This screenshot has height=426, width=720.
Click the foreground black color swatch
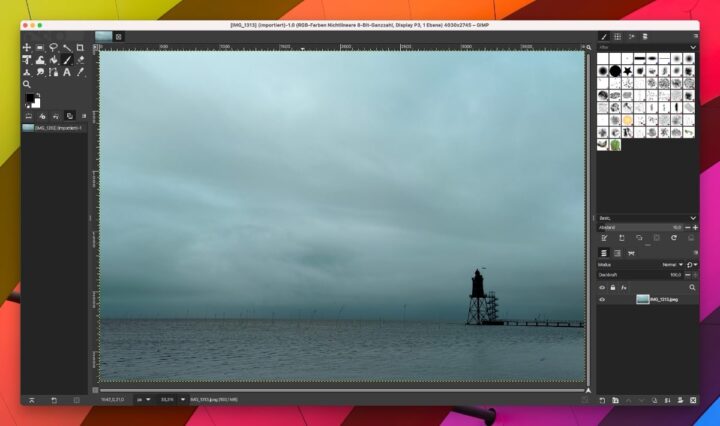click(x=29, y=97)
